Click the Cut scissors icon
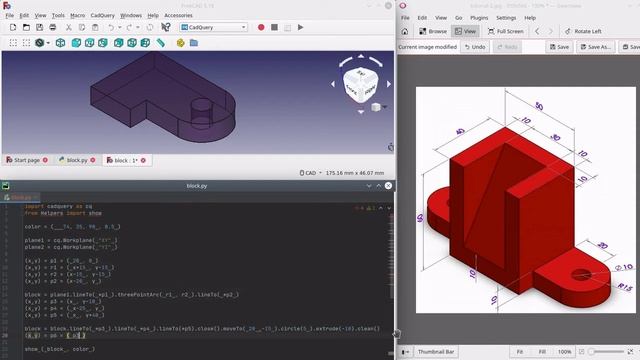The width and height of the screenshot is (640, 360). click(69, 27)
